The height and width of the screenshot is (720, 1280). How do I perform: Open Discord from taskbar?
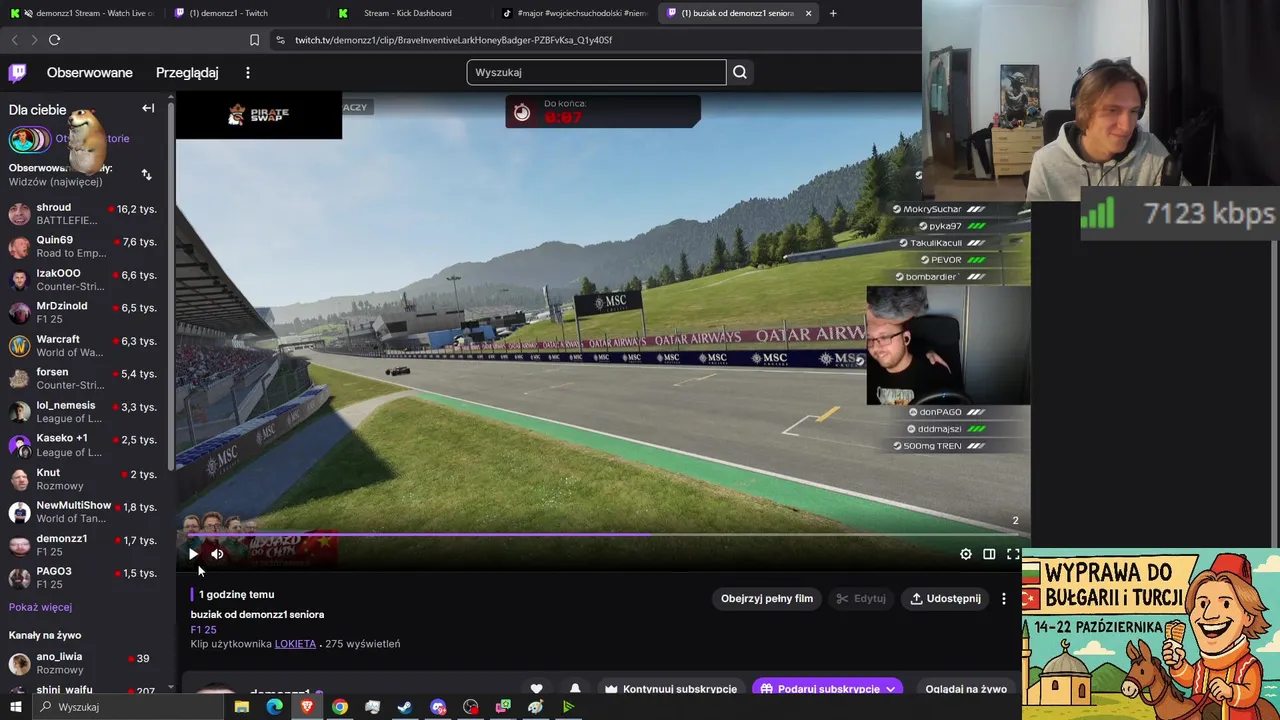[x=438, y=707]
